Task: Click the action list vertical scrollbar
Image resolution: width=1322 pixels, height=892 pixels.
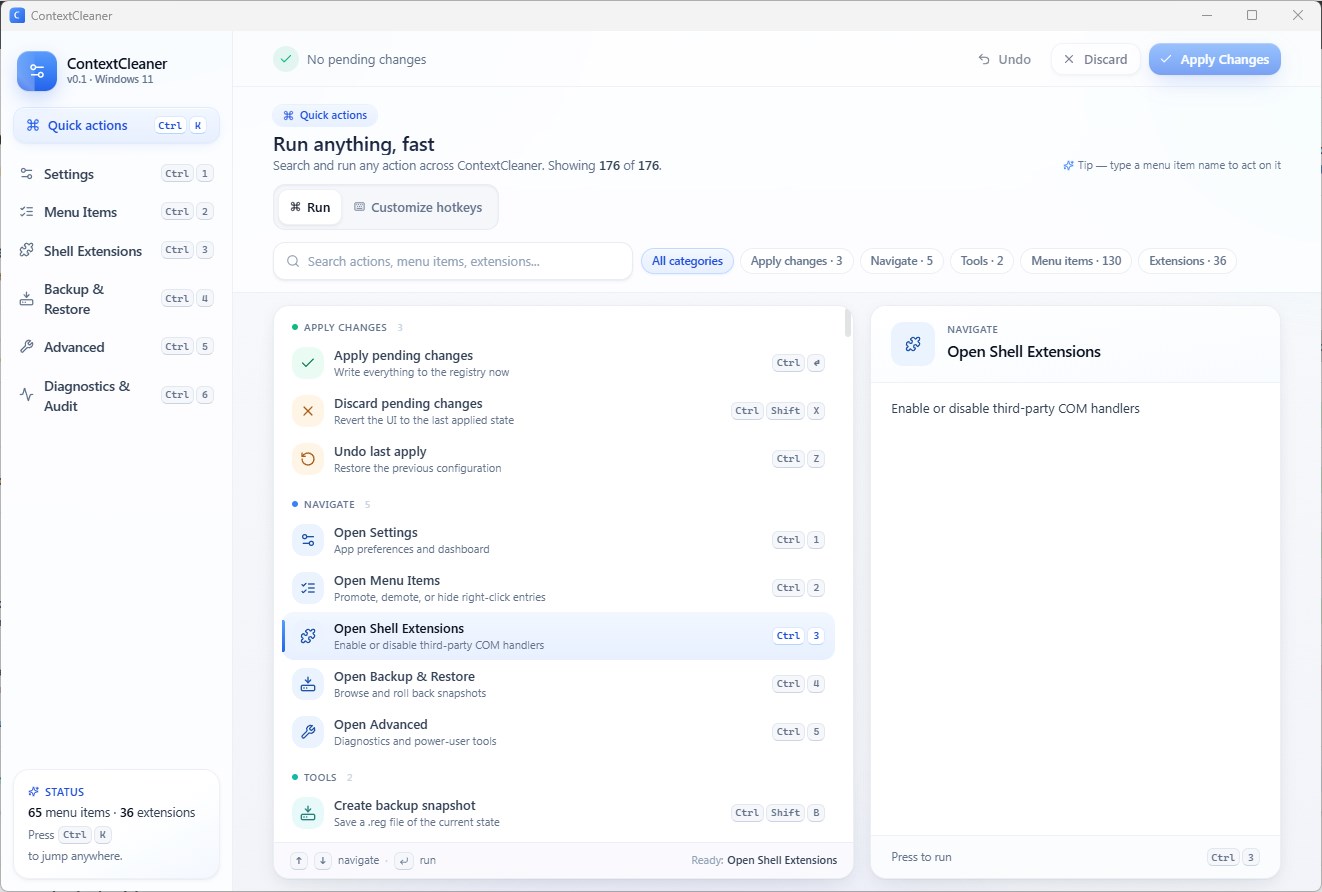Action: (849, 323)
